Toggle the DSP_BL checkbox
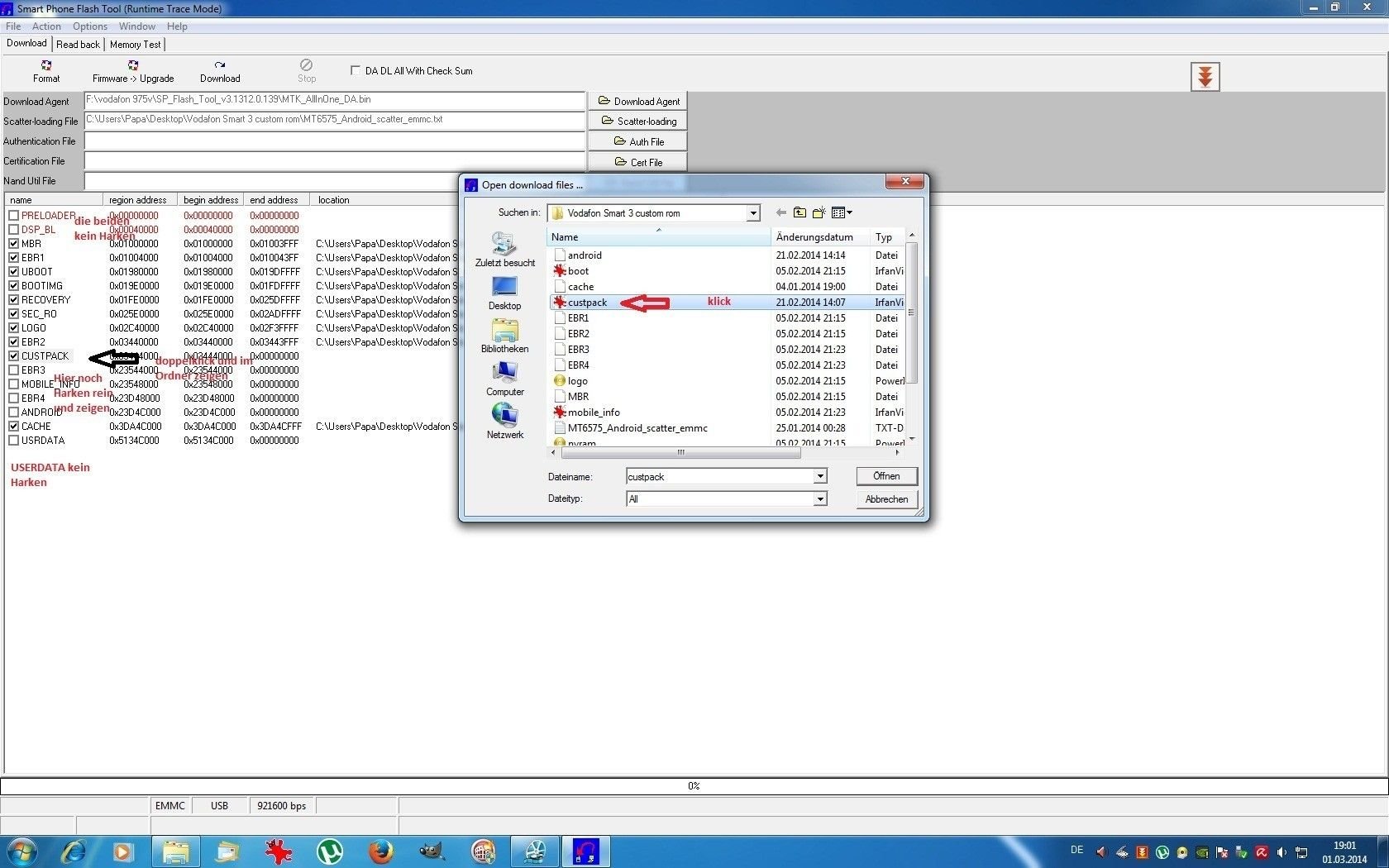The height and width of the screenshot is (868, 1389). (x=13, y=230)
